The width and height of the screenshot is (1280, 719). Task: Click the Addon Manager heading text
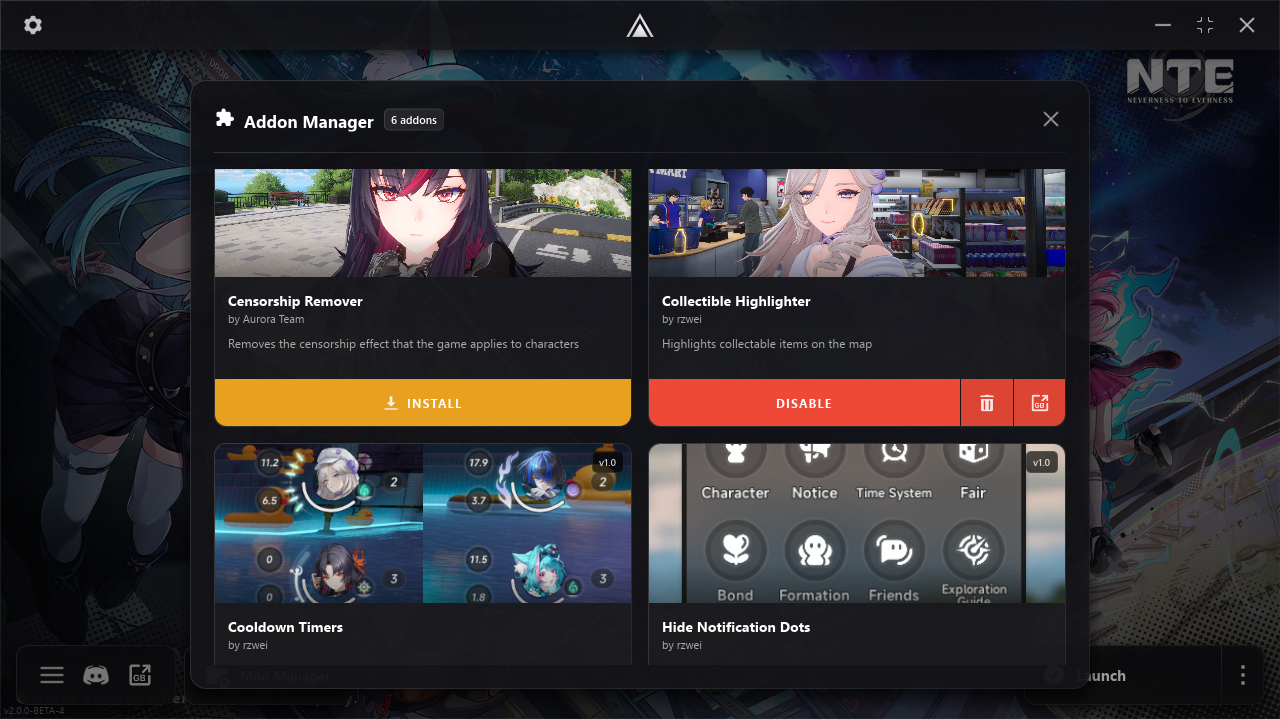(309, 121)
